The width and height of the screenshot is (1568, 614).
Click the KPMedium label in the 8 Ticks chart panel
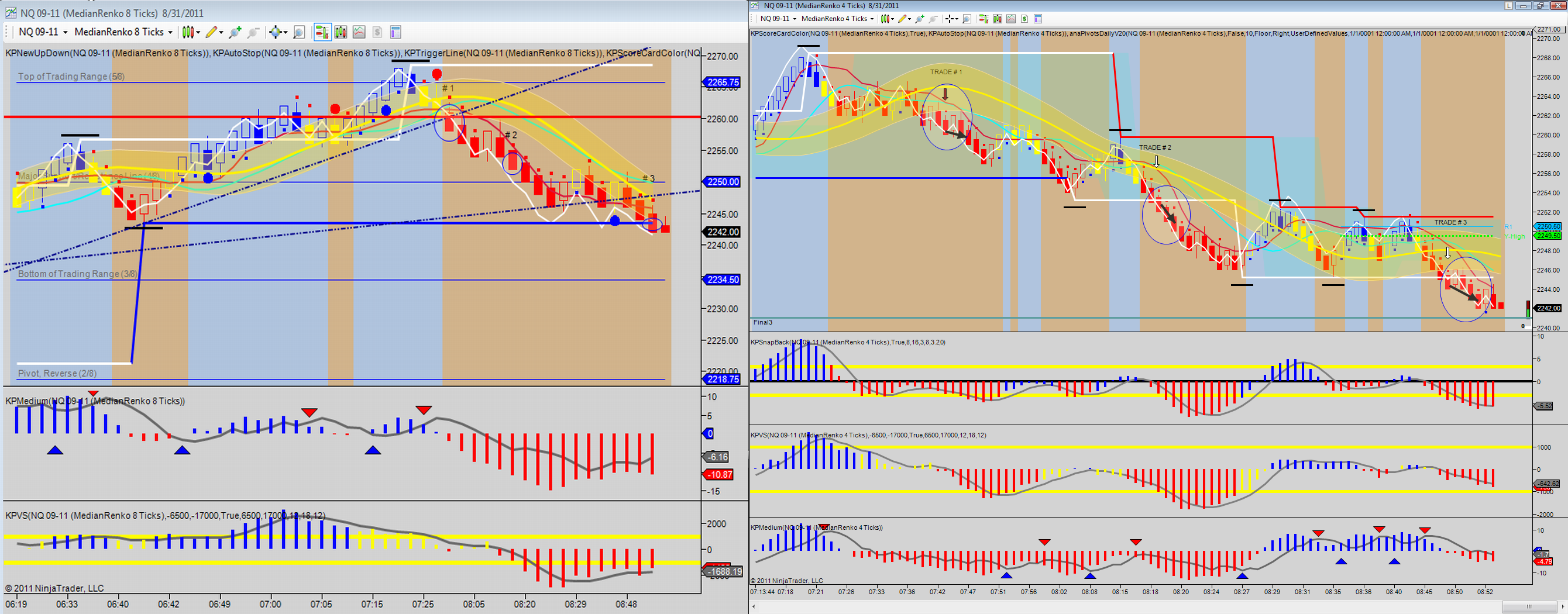click(x=95, y=401)
